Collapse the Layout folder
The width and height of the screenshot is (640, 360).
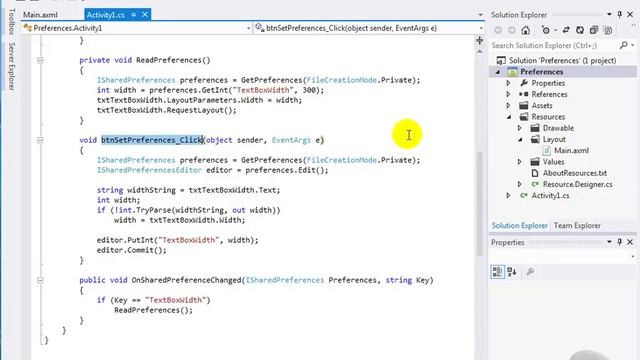click(x=520, y=139)
